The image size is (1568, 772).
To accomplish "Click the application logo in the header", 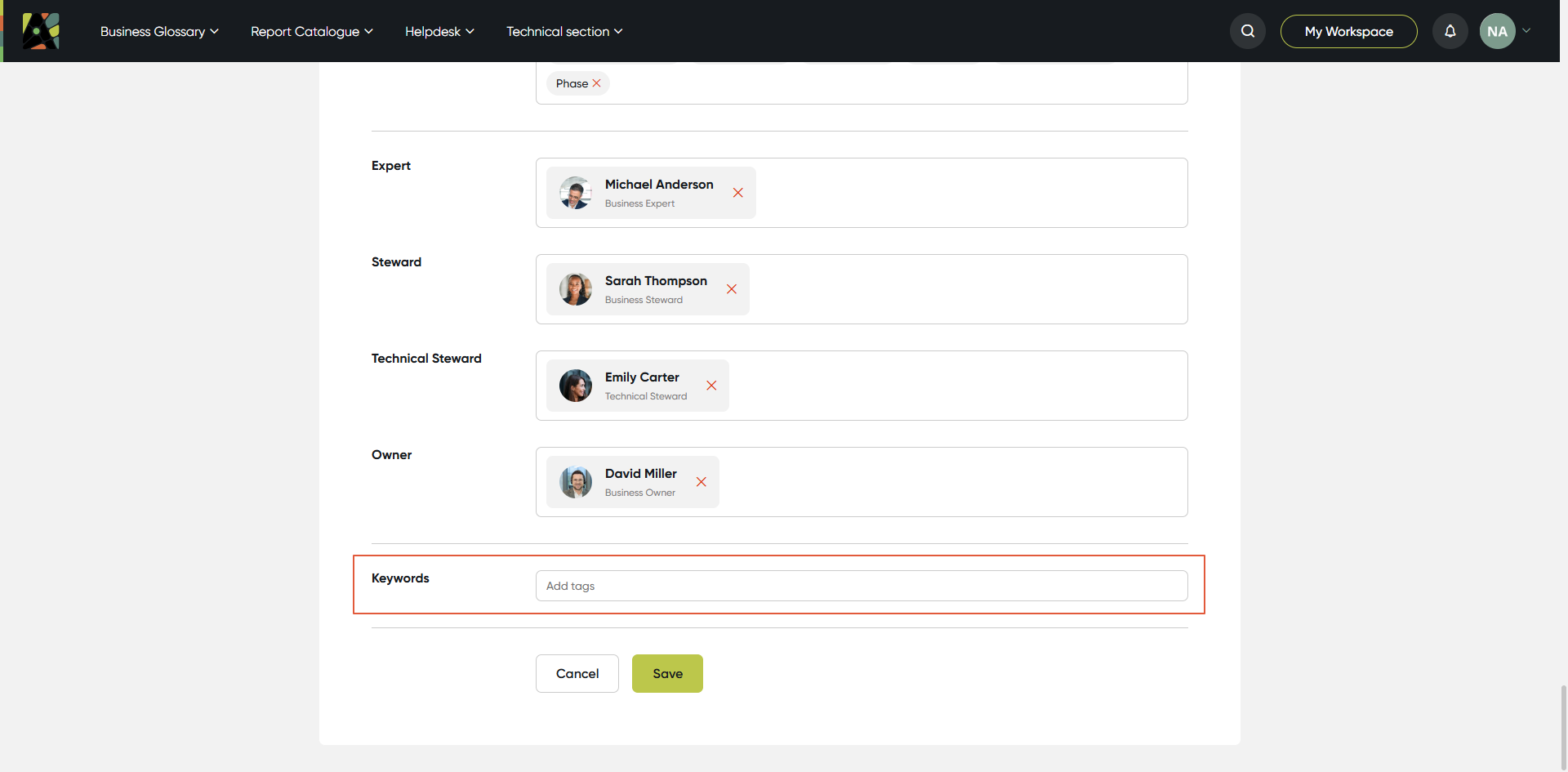I will click(41, 31).
